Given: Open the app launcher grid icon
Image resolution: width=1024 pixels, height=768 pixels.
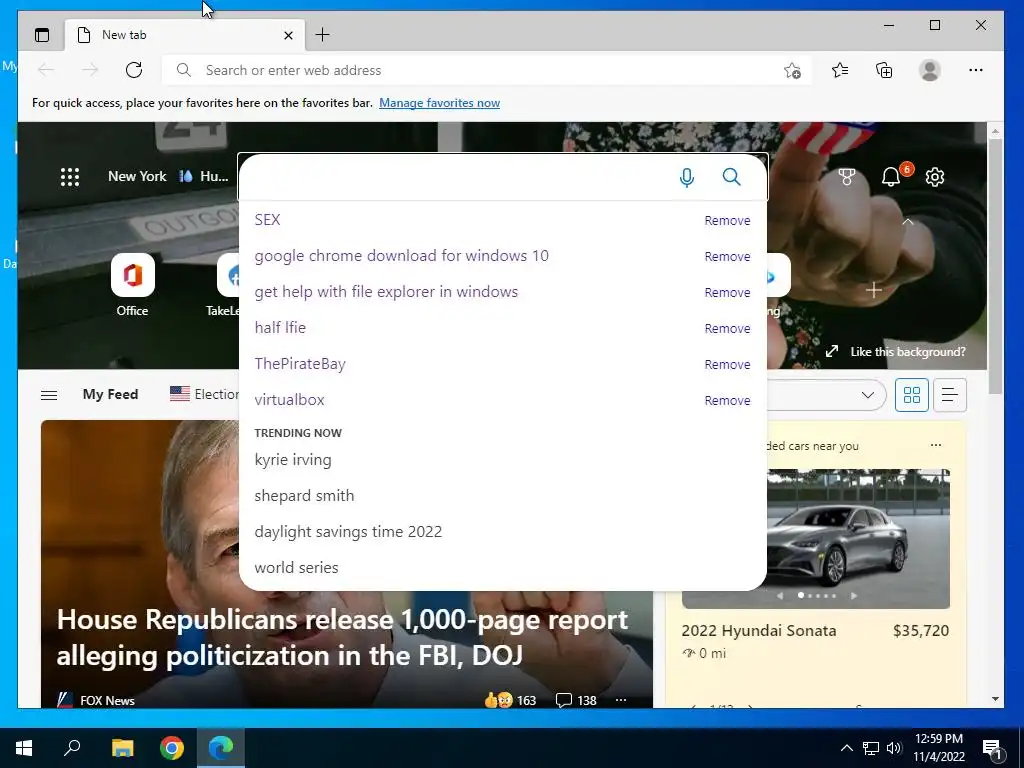Looking at the screenshot, I should pyautogui.click(x=70, y=177).
